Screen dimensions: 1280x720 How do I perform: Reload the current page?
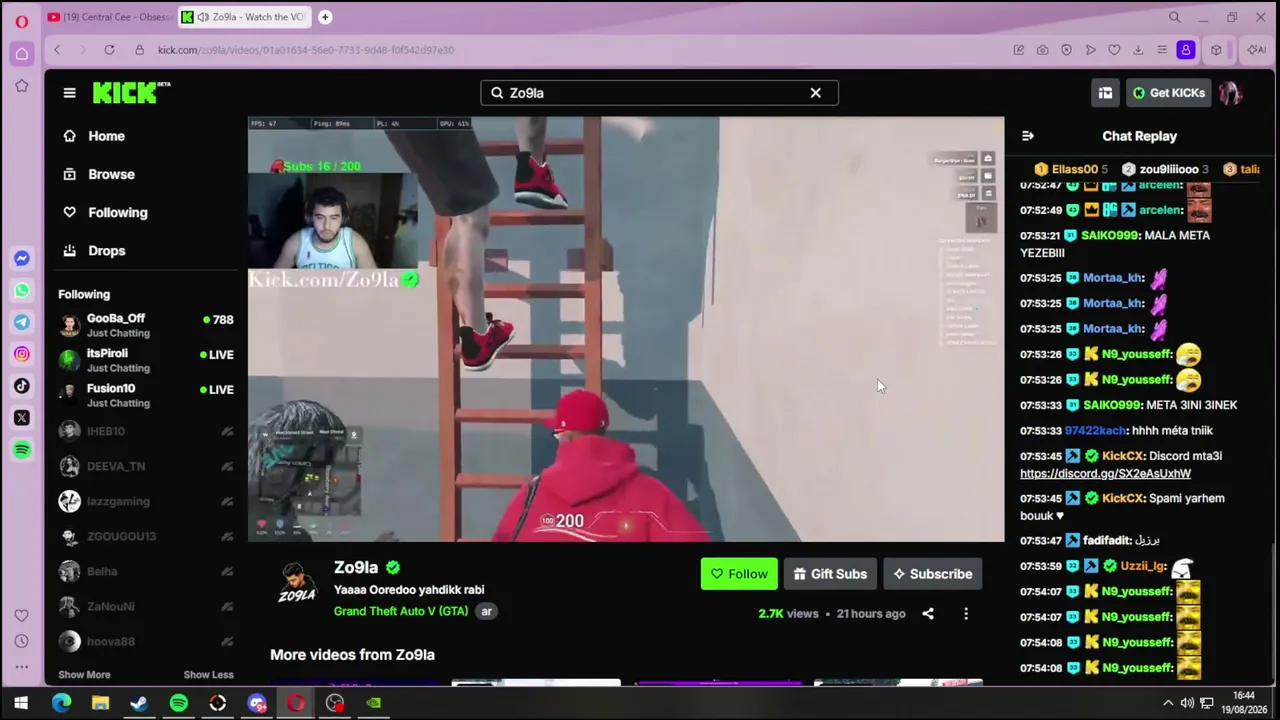pos(109,50)
